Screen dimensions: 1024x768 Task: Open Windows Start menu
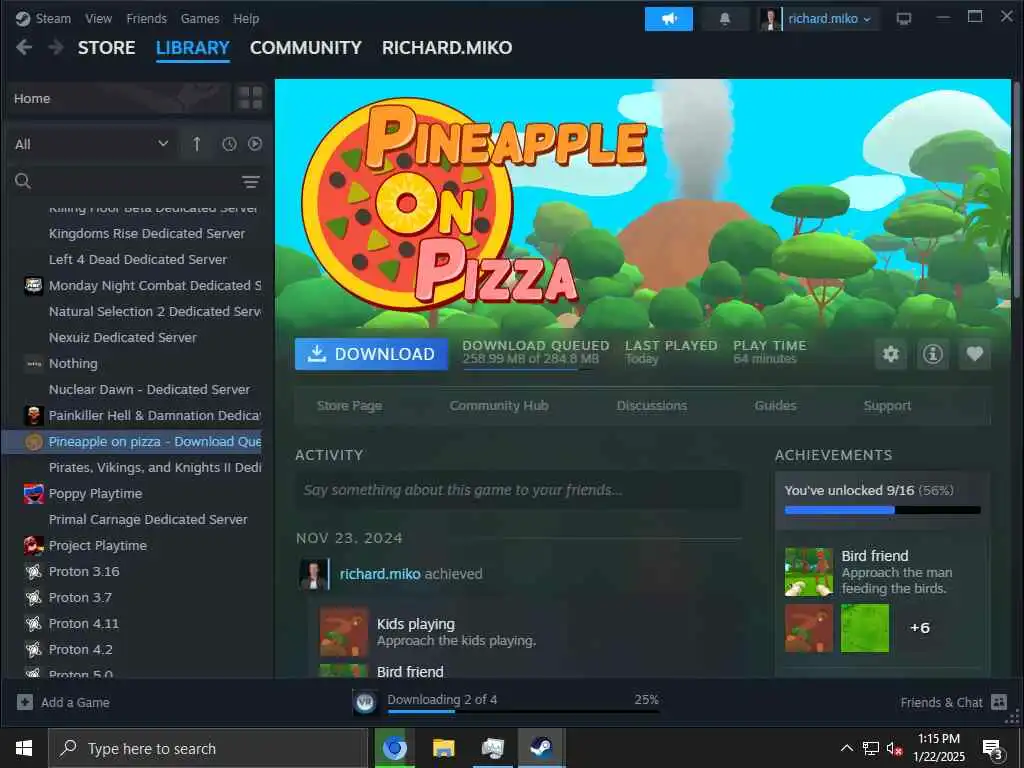[x=24, y=748]
